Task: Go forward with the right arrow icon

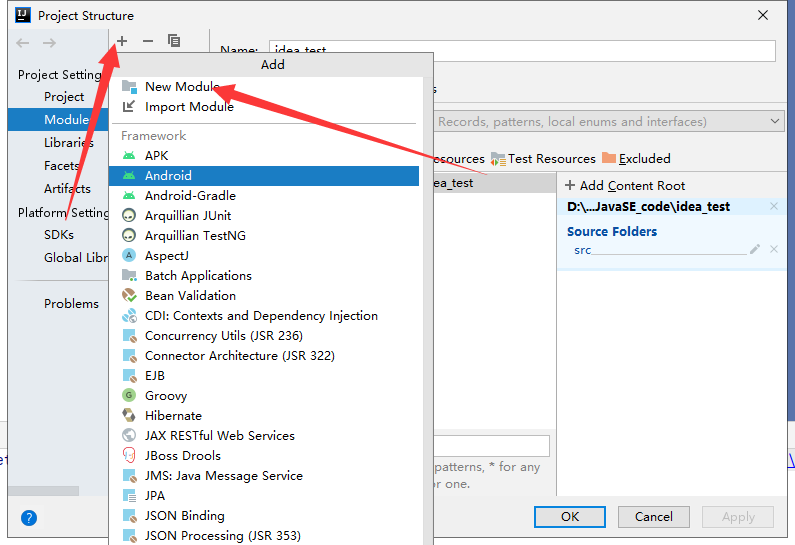Action: pos(49,43)
